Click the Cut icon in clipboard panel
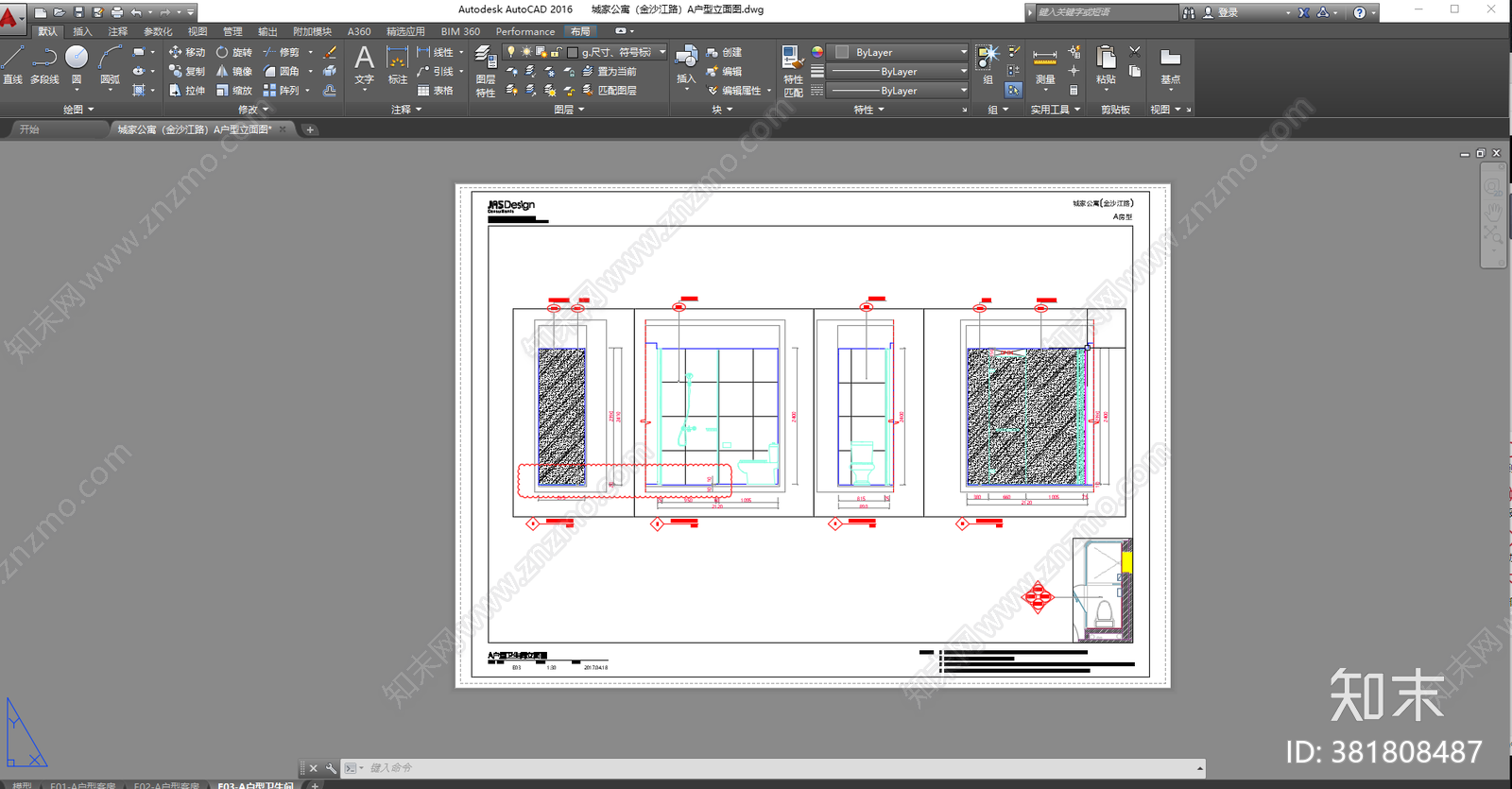The width and height of the screenshot is (1512, 789). pos(1135,51)
